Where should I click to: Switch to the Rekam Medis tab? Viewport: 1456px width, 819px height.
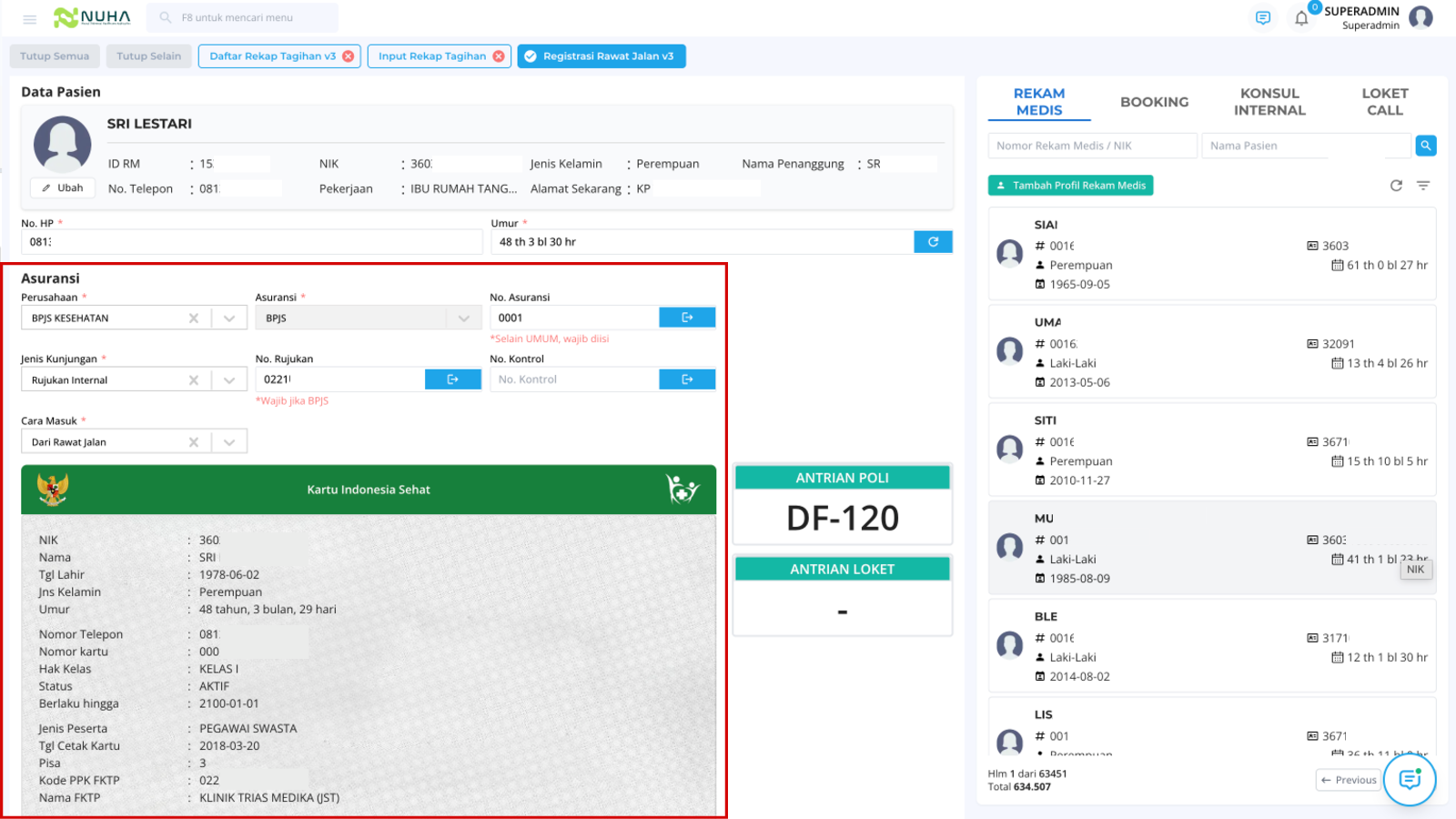click(x=1039, y=102)
